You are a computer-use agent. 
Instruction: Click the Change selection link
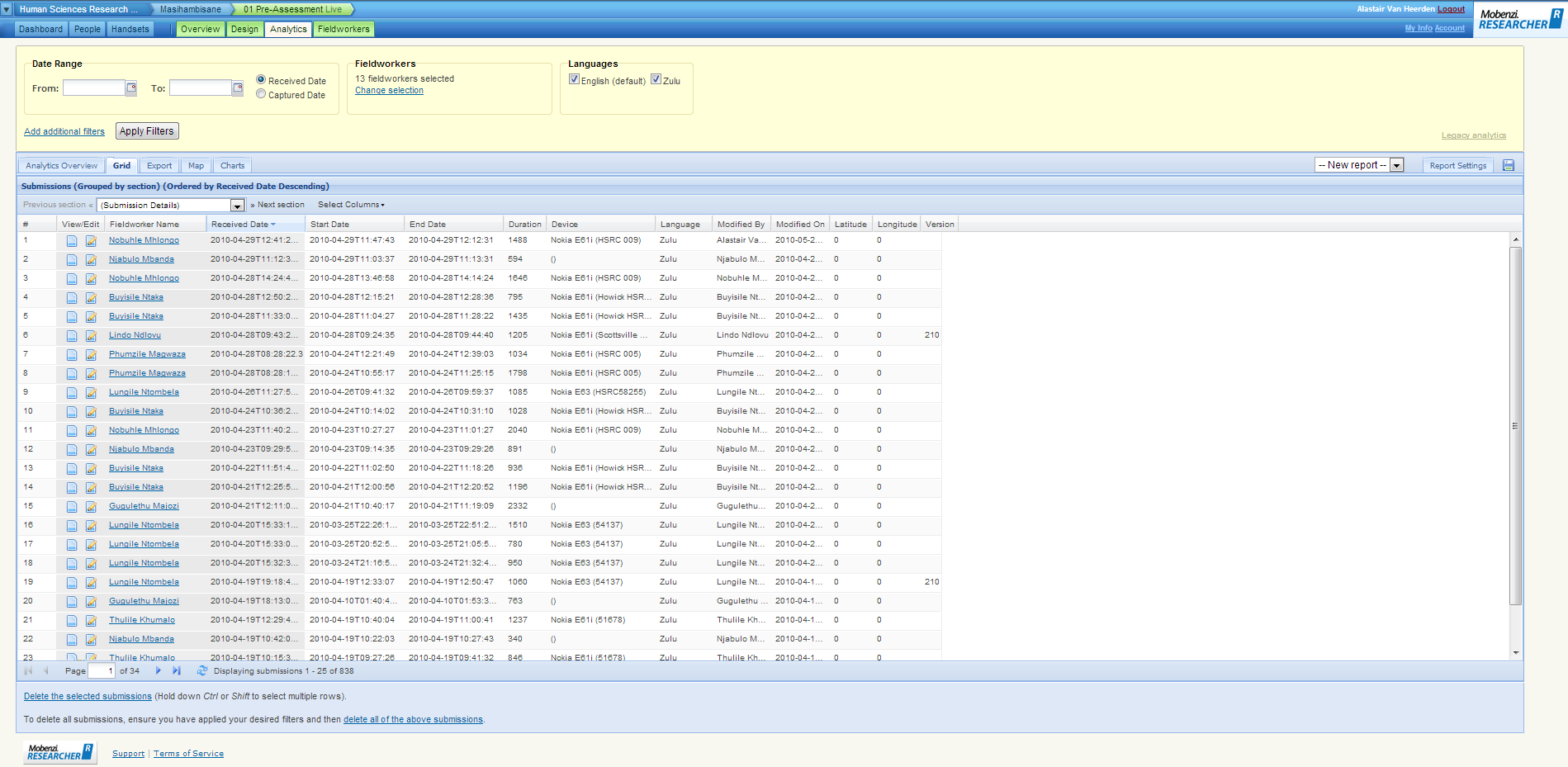[x=389, y=91]
